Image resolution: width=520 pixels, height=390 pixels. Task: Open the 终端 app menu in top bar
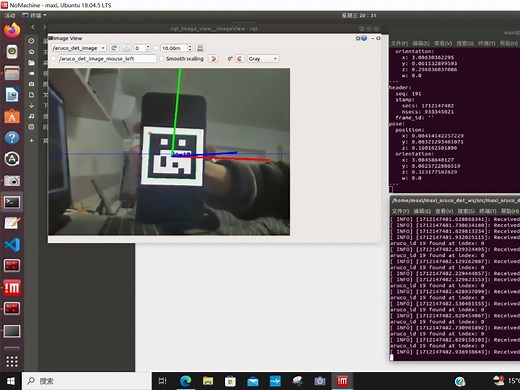[x=34, y=15]
